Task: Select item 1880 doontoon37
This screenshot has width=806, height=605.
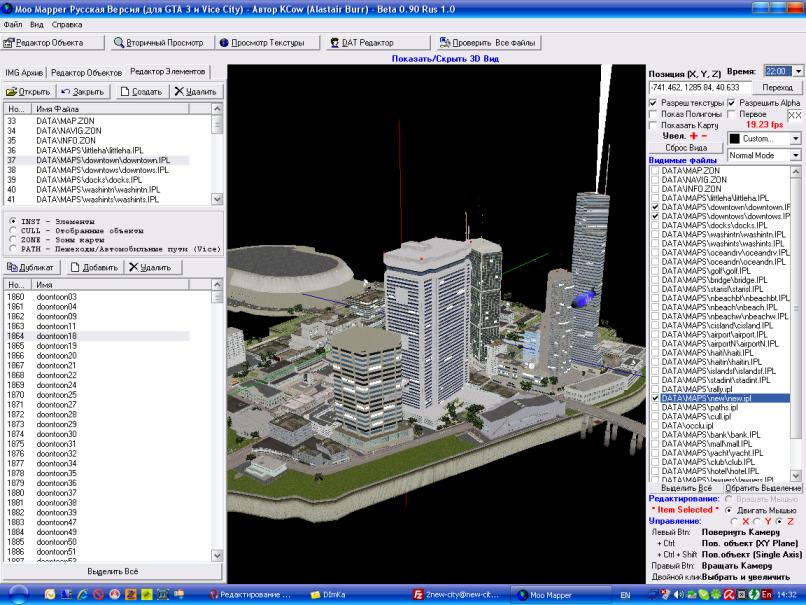Action: click(x=98, y=493)
